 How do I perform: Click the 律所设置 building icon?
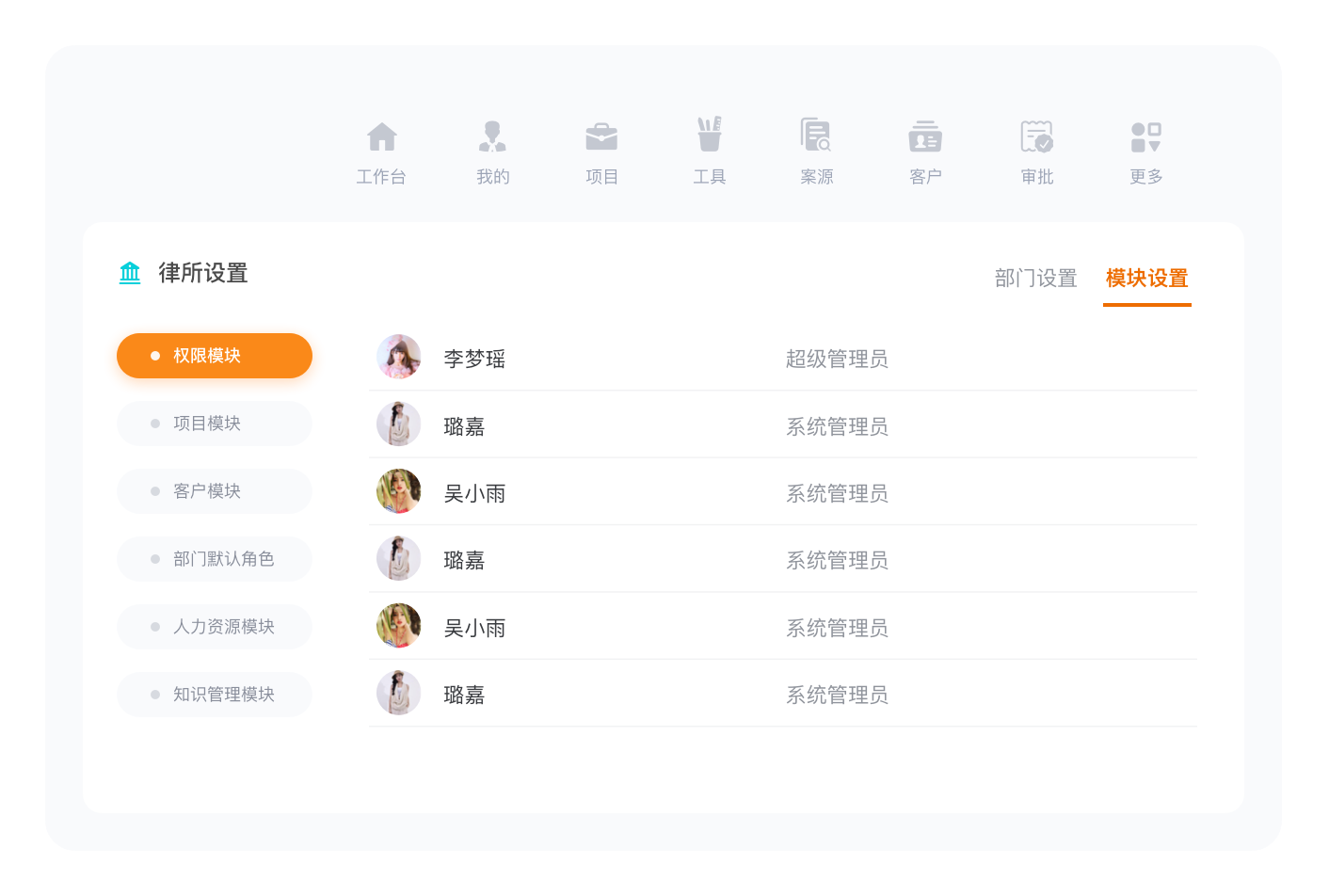click(130, 273)
